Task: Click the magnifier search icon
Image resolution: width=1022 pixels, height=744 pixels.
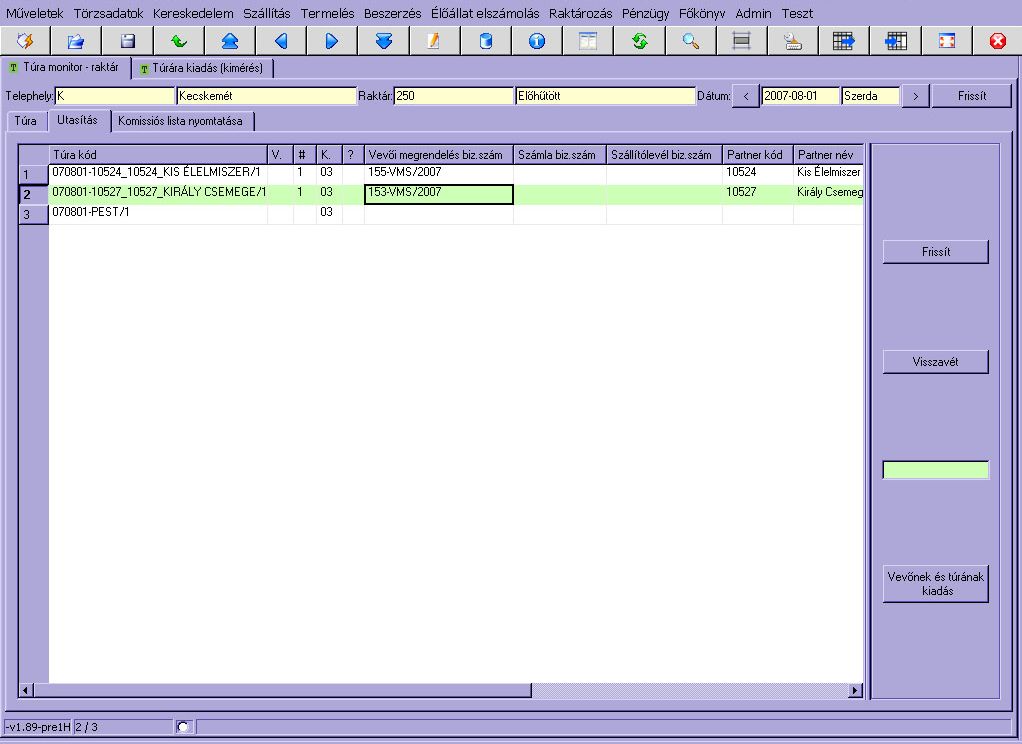Action: tap(690, 41)
